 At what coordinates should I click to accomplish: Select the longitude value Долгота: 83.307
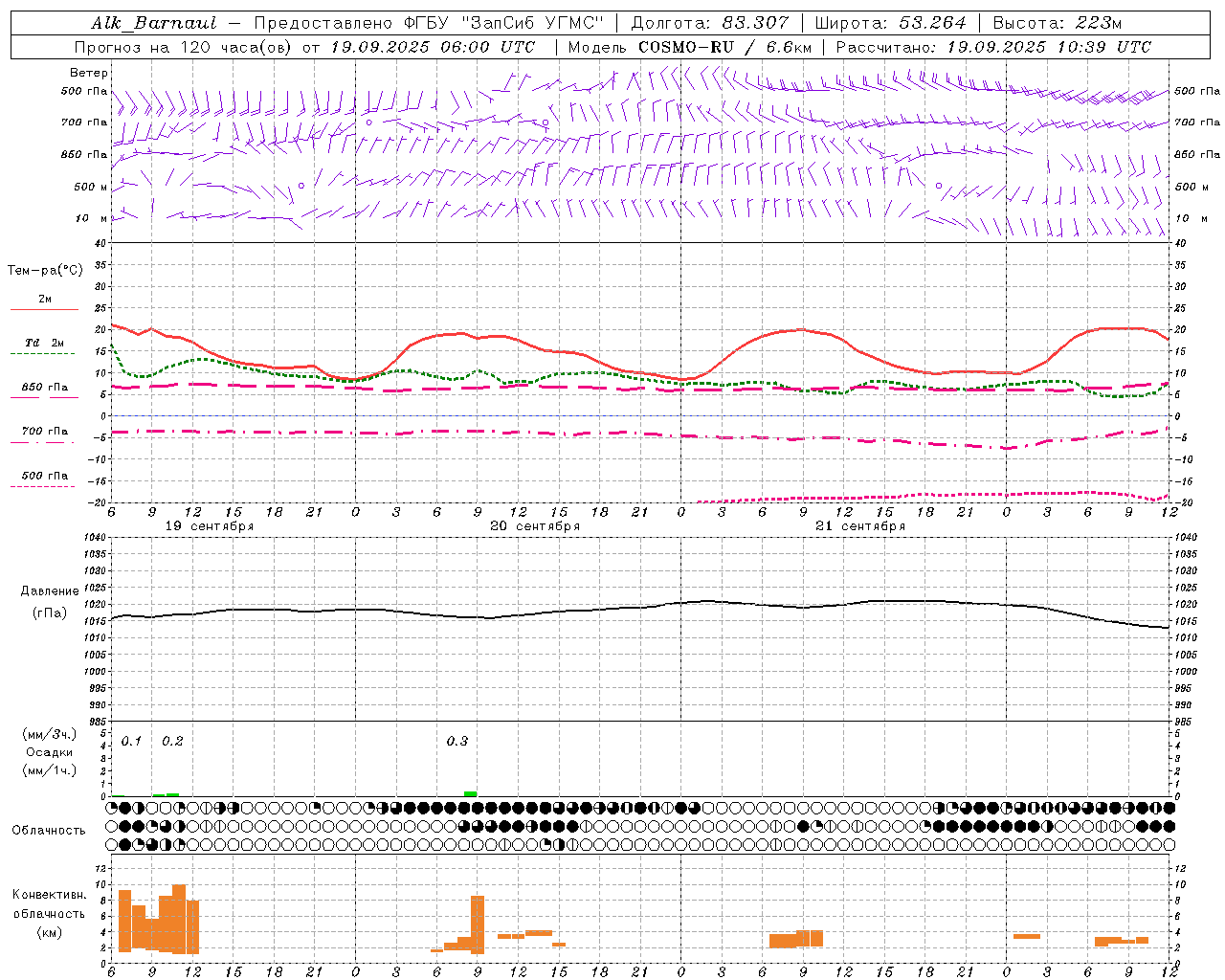[x=710, y=23]
